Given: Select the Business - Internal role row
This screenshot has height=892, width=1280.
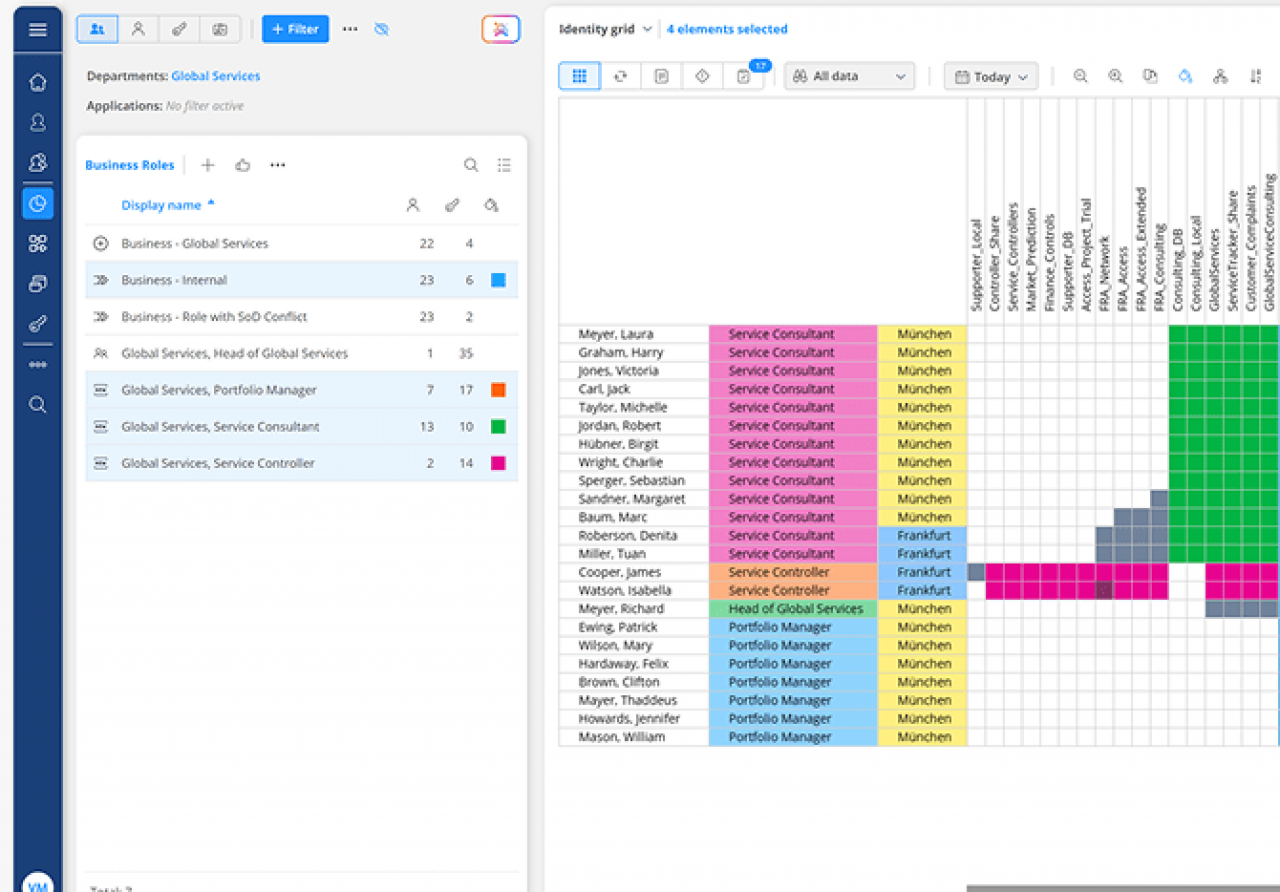Looking at the screenshot, I should point(250,280).
